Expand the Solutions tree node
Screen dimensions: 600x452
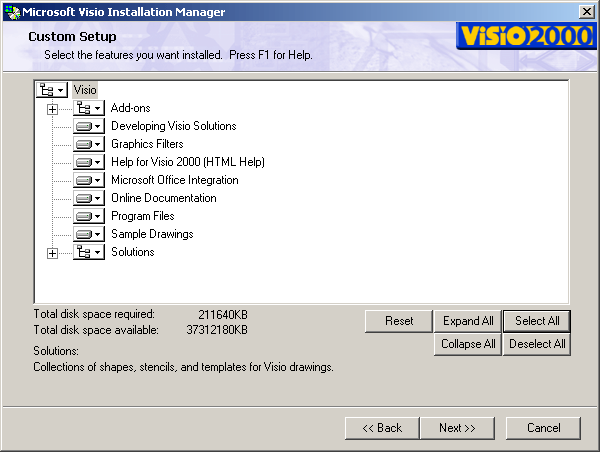[x=52, y=254]
